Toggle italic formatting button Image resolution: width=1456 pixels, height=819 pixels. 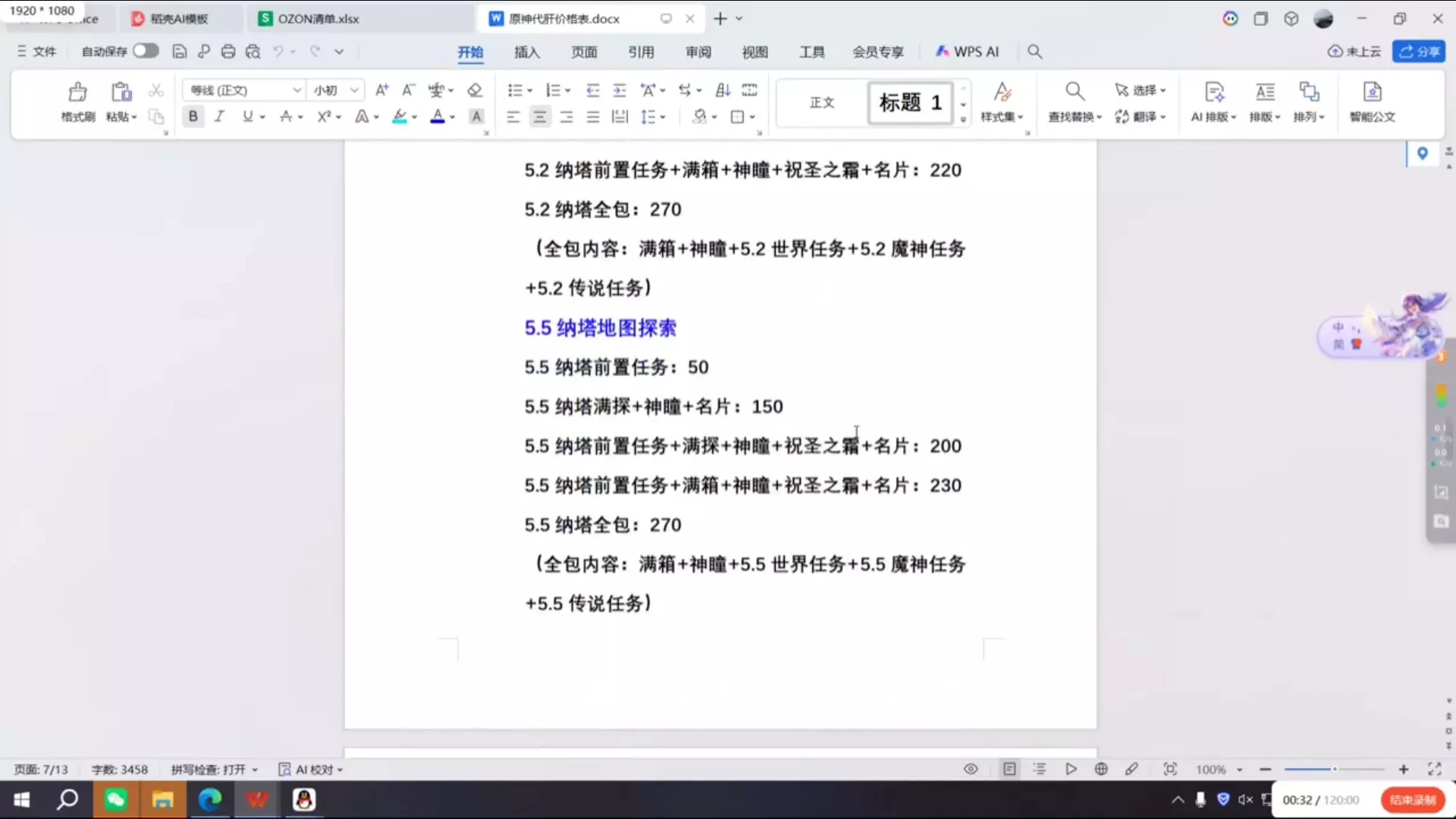click(219, 117)
